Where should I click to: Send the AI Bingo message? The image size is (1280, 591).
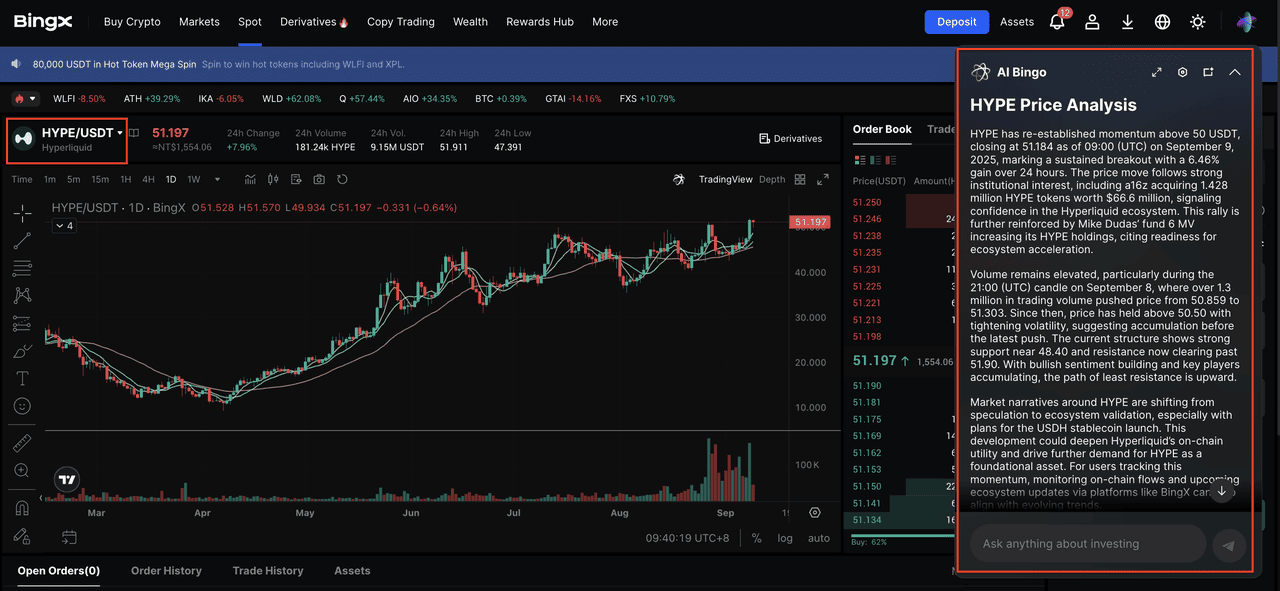click(1228, 545)
